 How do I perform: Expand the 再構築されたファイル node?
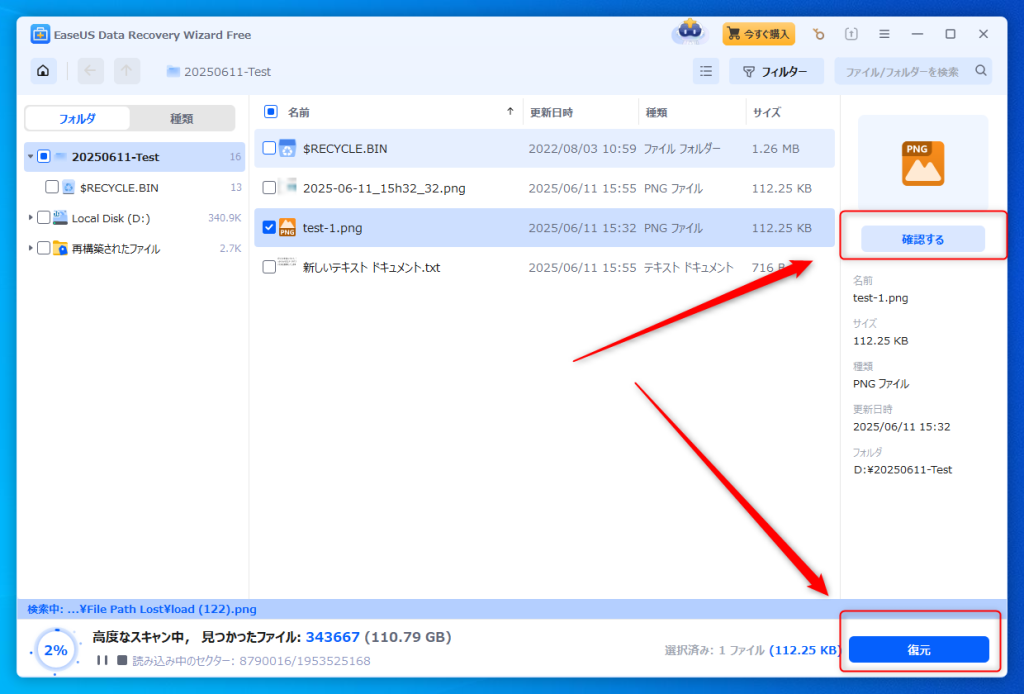click(30, 248)
